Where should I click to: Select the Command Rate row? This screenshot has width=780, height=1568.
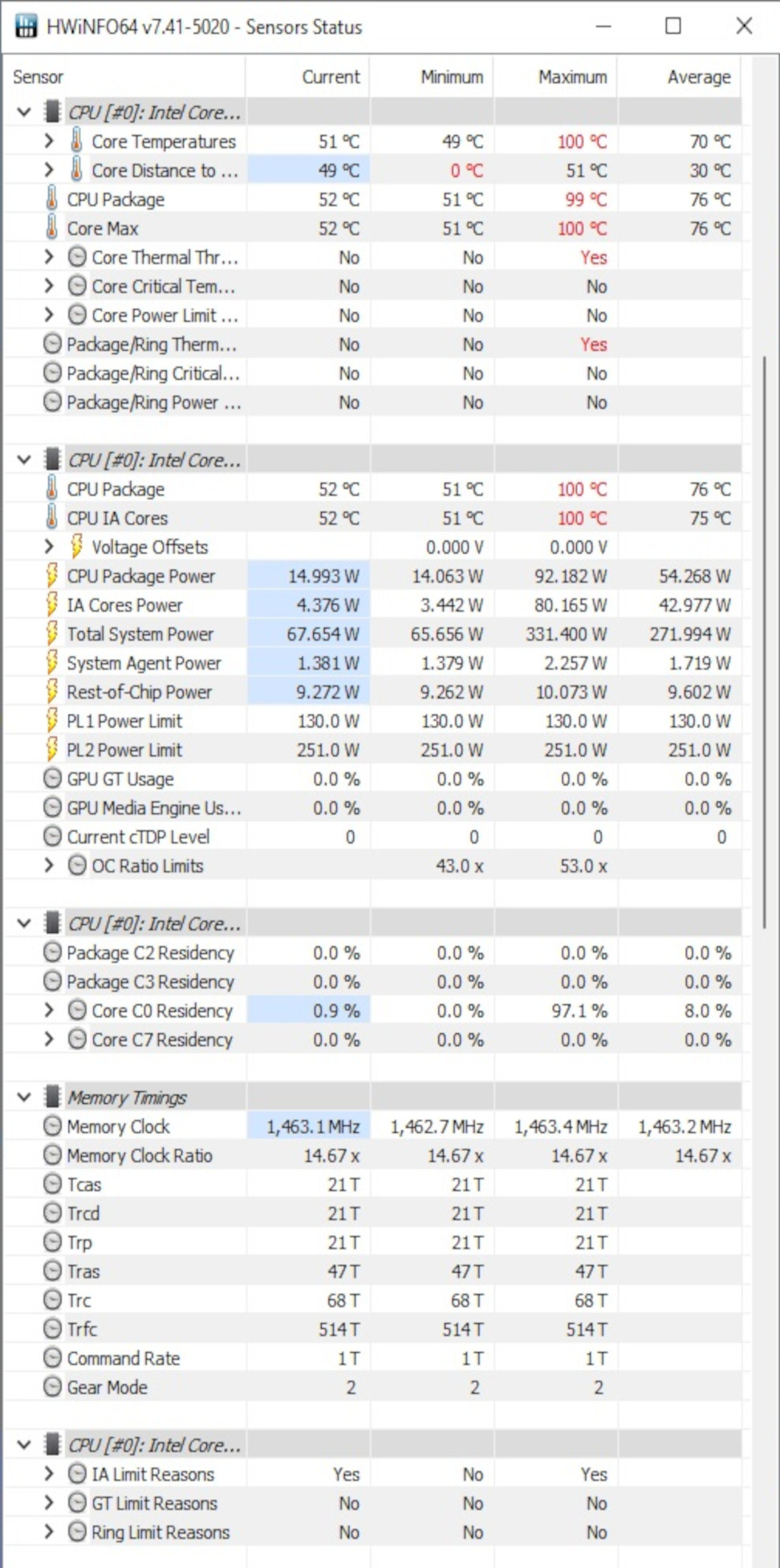click(x=124, y=1358)
